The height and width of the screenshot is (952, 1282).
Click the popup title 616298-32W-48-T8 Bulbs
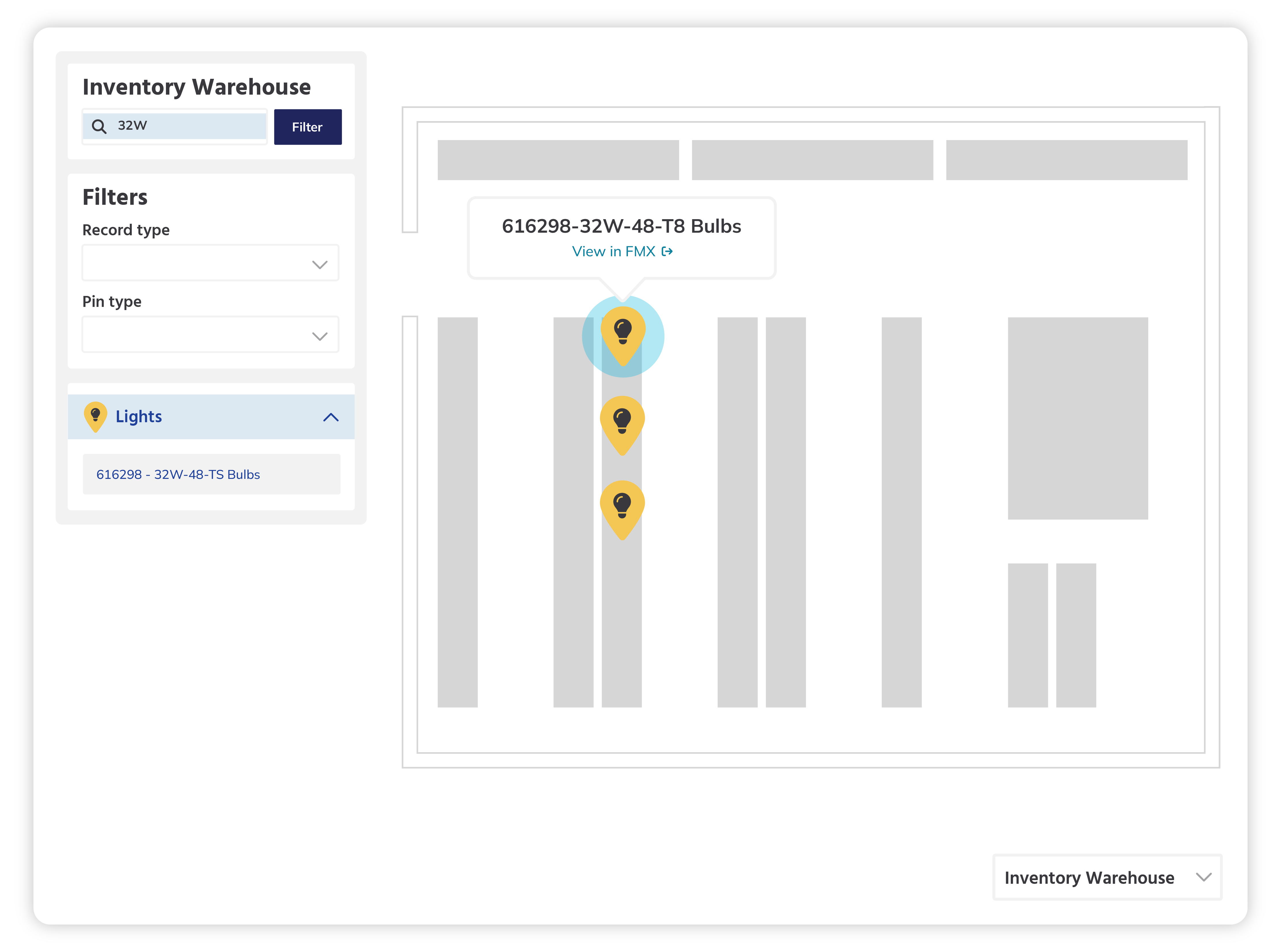pyautogui.click(x=621, y=226)
